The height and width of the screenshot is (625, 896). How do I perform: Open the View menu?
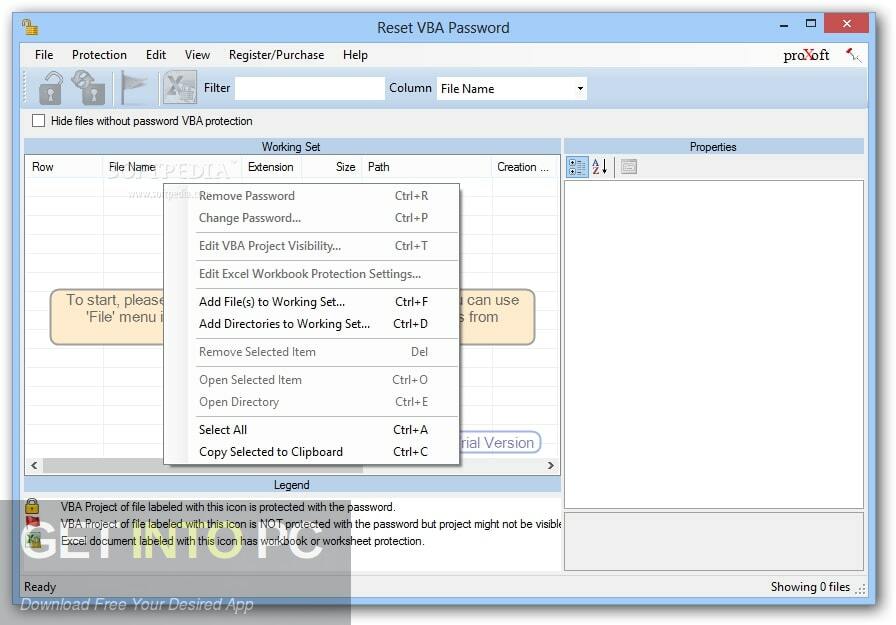(197, 55)
